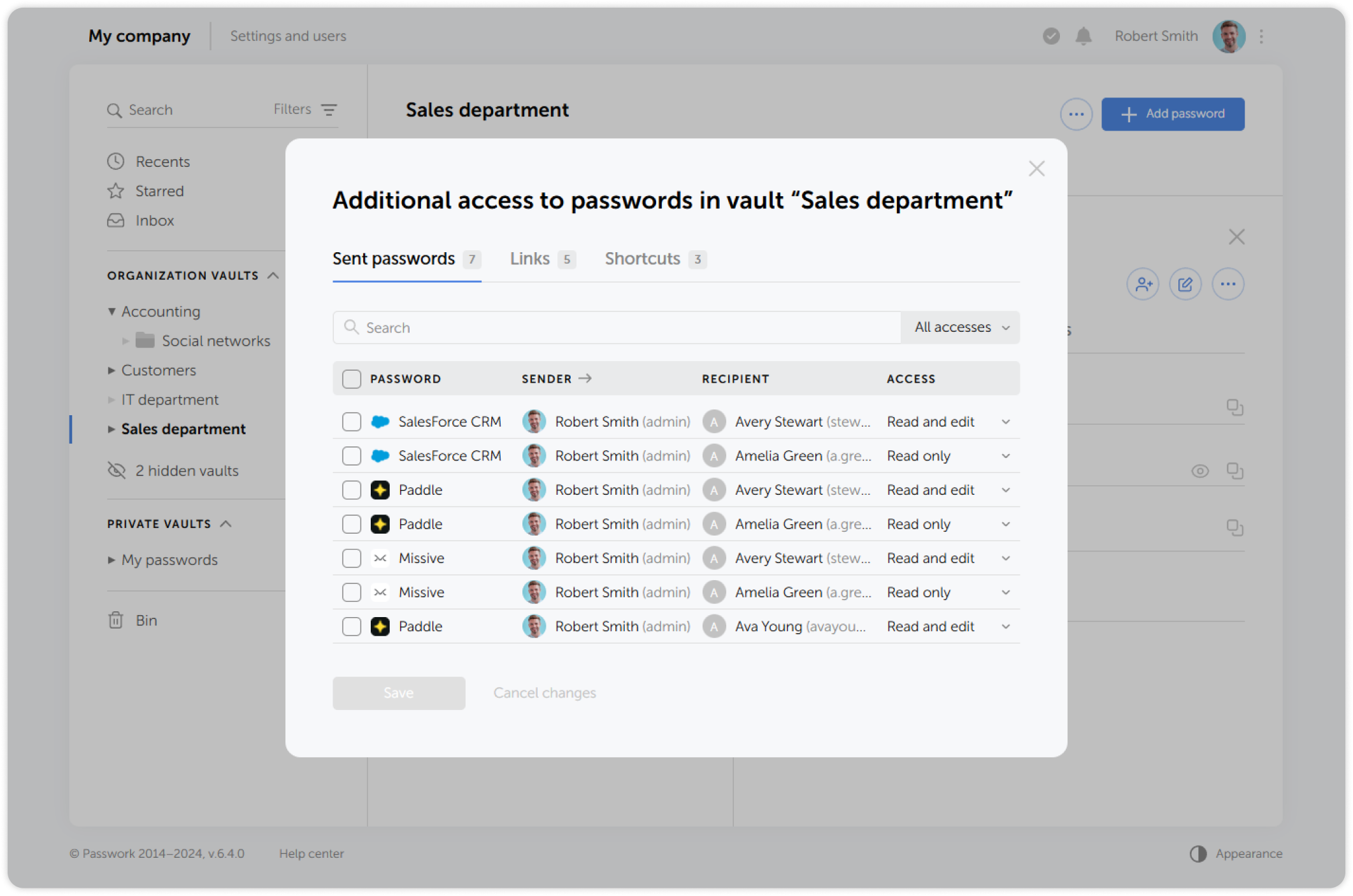The image size is (1353, 896).
Task: Close the Additional access dialog
Action: 1036,169
